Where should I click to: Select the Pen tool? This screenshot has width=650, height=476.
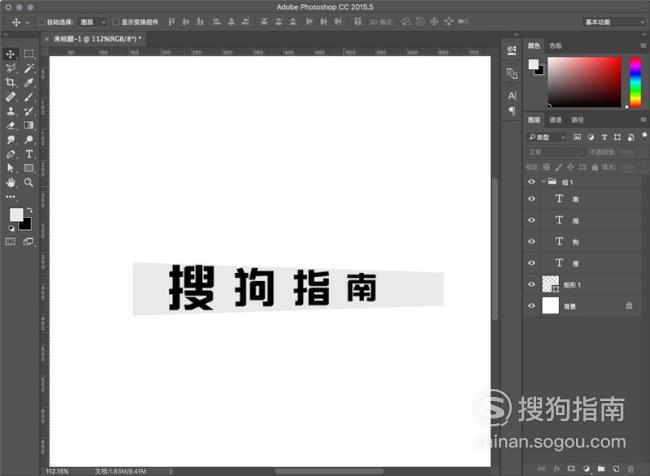click(x=11, y=154)
